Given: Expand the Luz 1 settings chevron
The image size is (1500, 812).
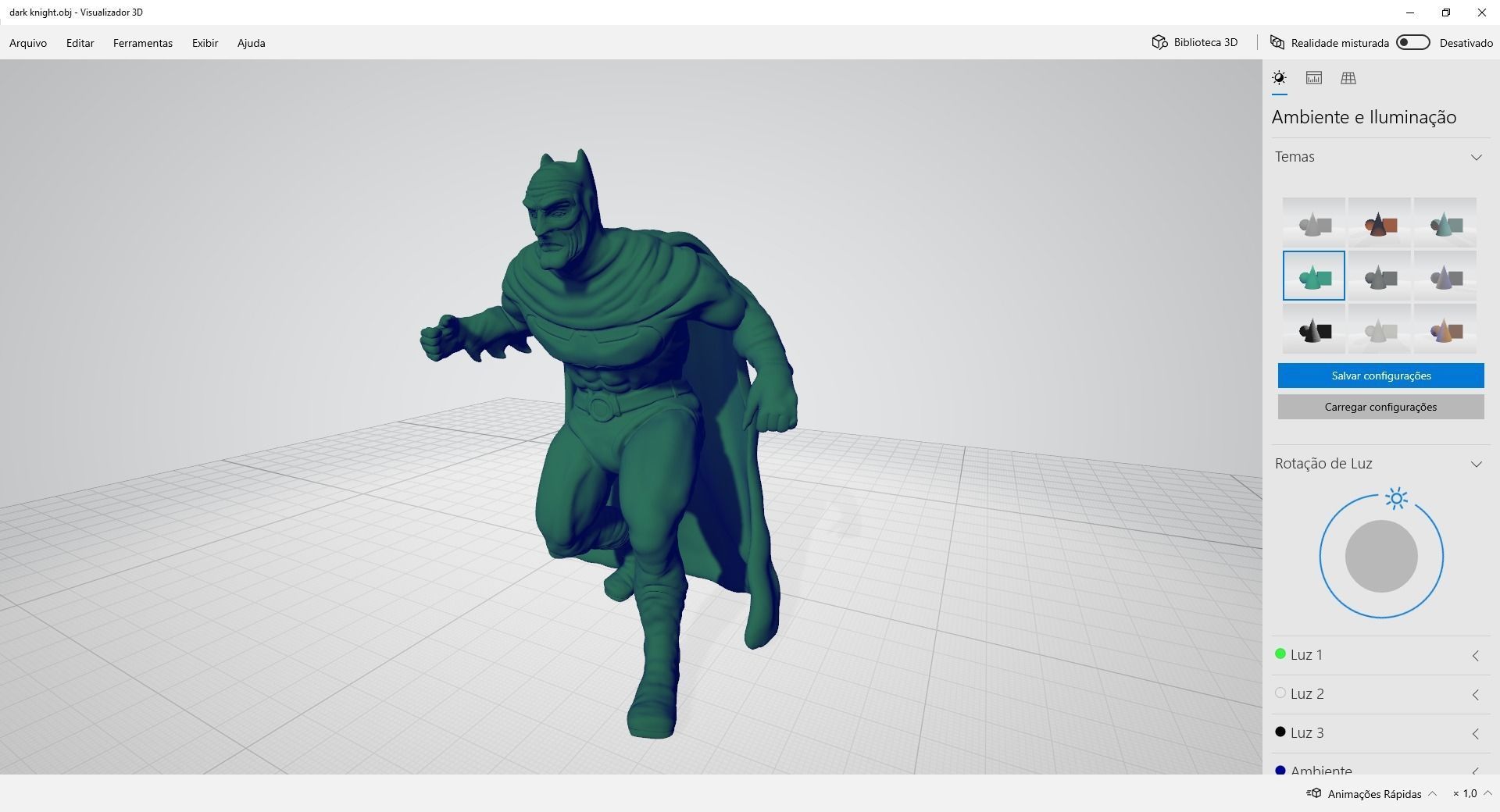Looking at the screenshot, I should coord(1475,656).
